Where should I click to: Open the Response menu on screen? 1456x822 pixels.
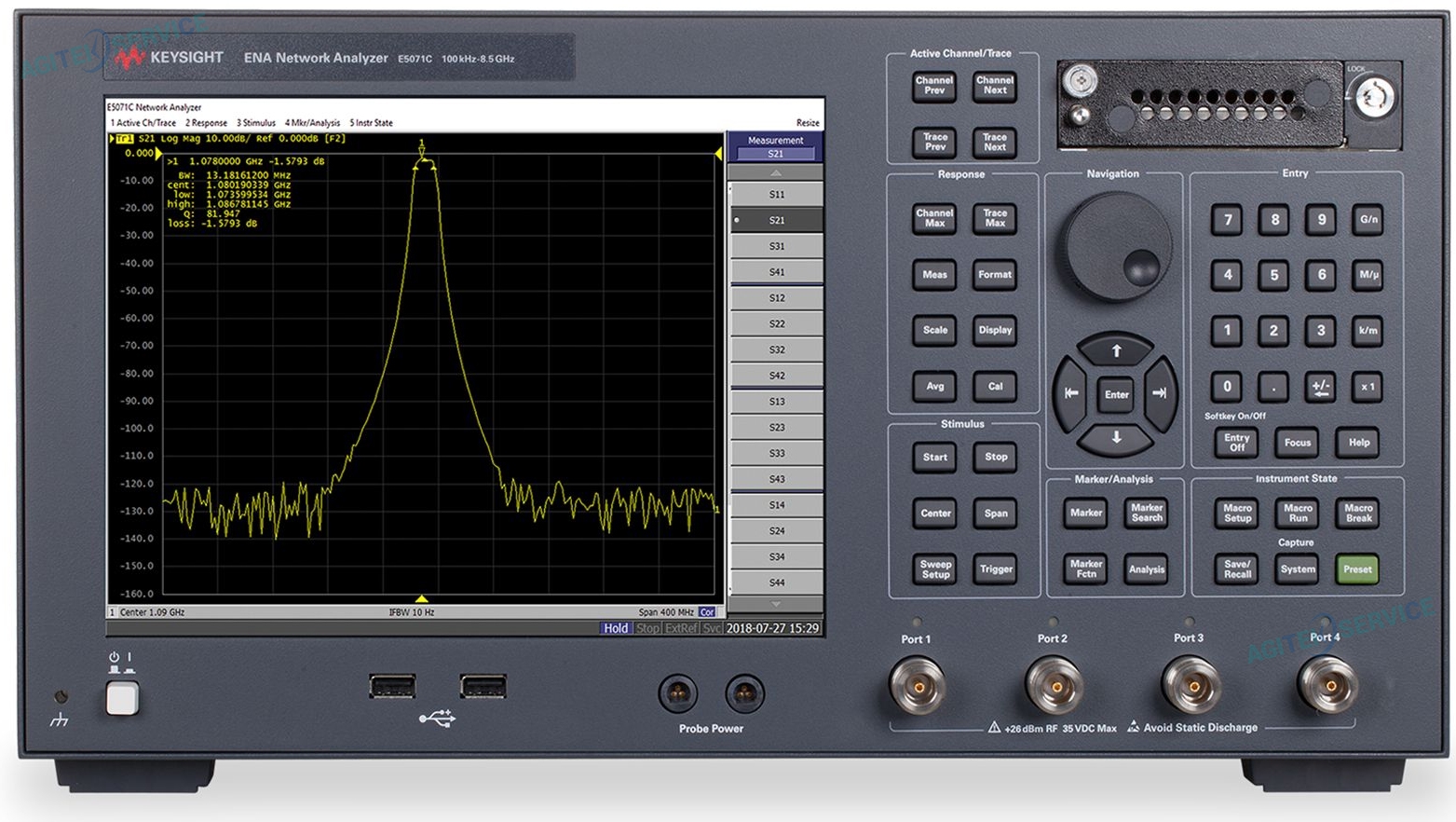pos(206,123)
